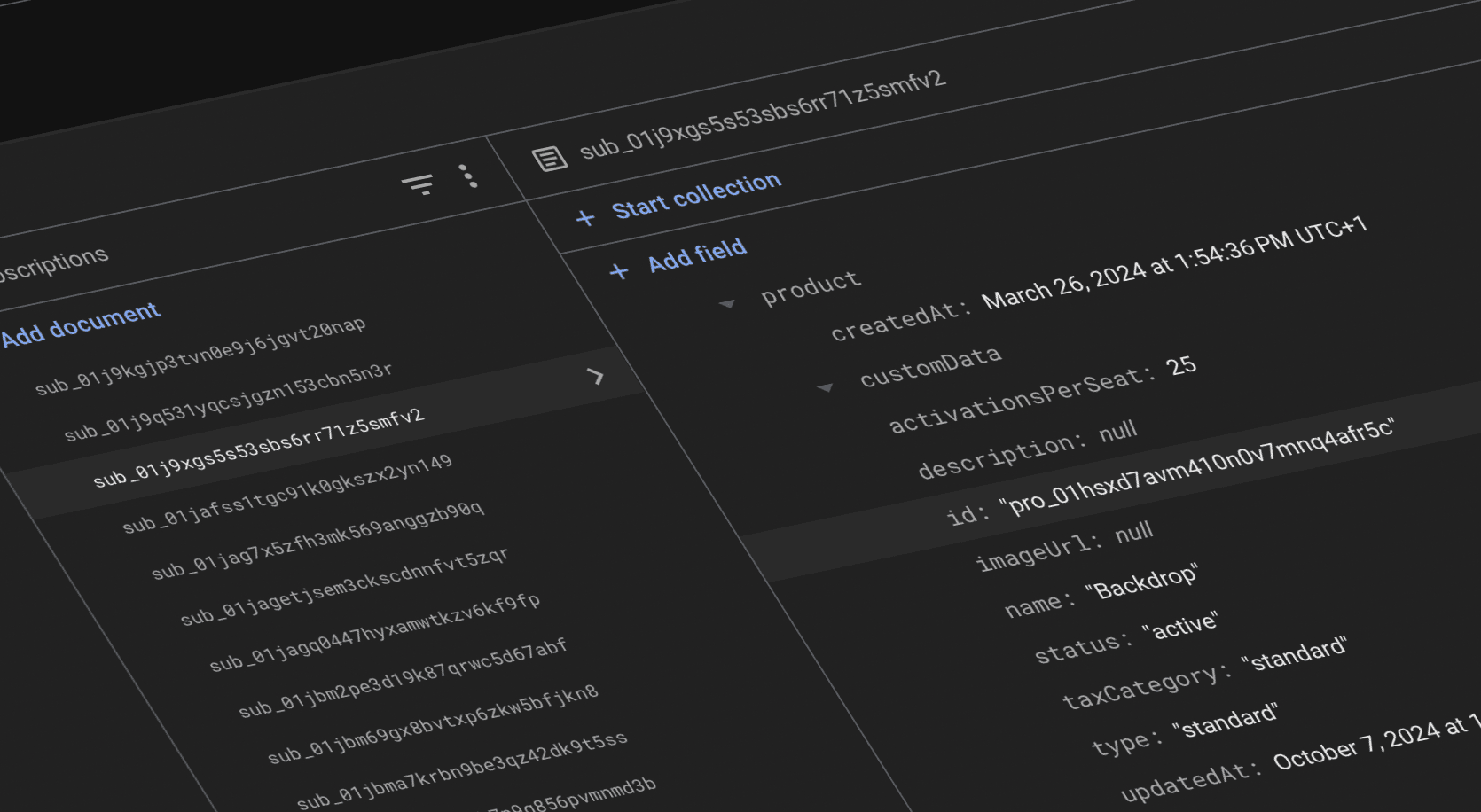
Task: Expand the subscriptions collection header
Action: [x=55, y=255]
